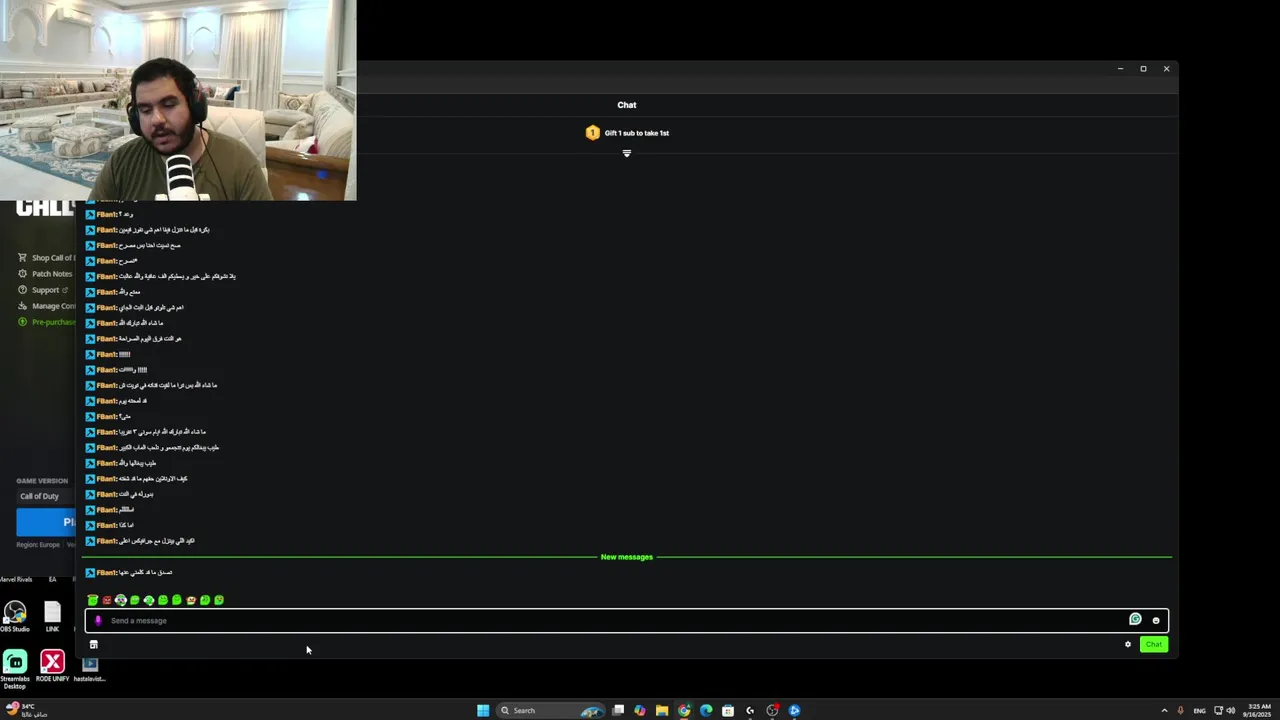
Task: Click the webcam overlay thumbnail
Action: click(178, 100)
